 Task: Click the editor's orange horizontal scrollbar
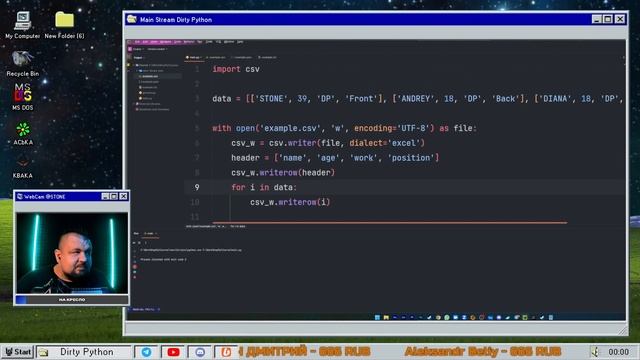point(390,223)
